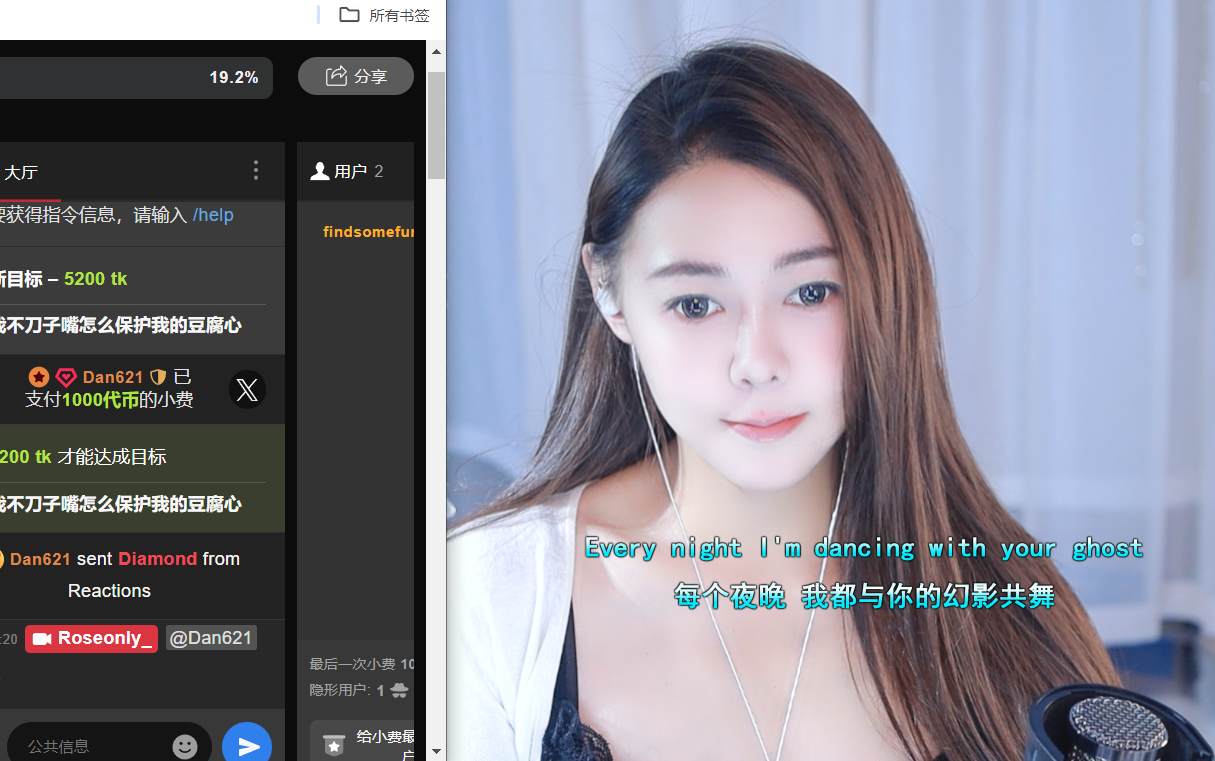Click the /help command link

point(213,215)
